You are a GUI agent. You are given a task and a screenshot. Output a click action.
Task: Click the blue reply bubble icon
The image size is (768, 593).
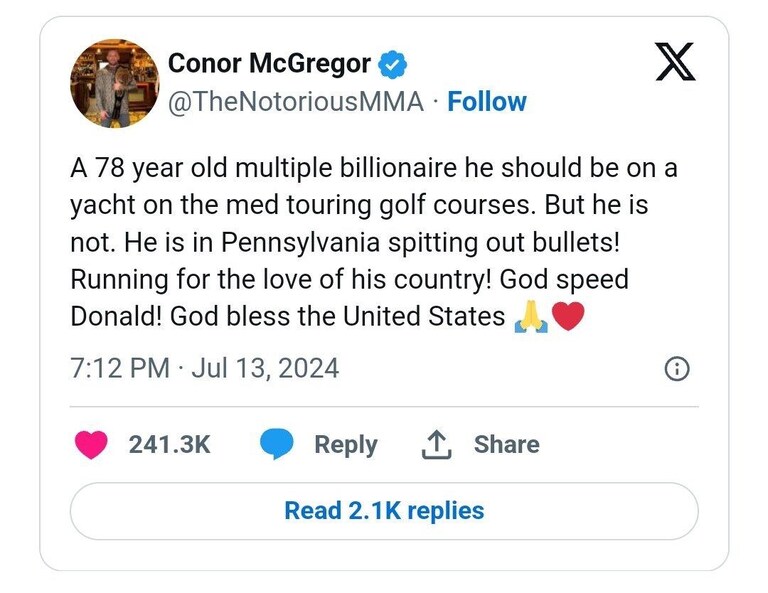(277, 444)
